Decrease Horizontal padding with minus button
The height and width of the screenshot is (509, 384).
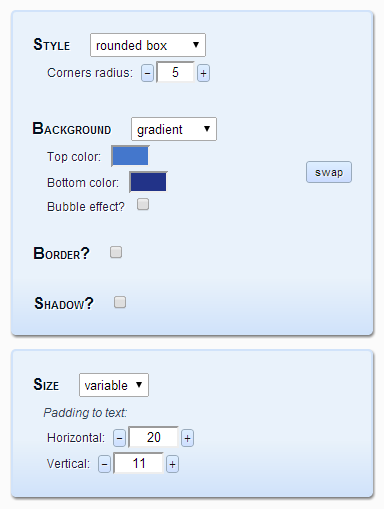[119, 438]
